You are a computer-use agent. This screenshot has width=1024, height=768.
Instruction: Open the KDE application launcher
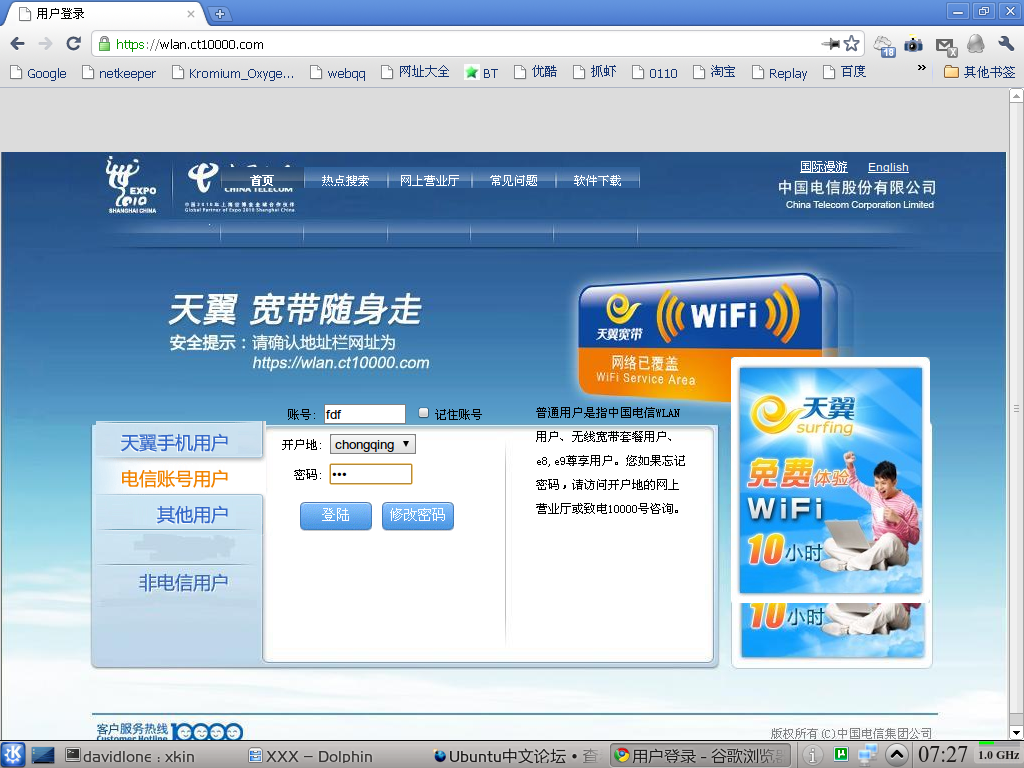pos(12,756)
